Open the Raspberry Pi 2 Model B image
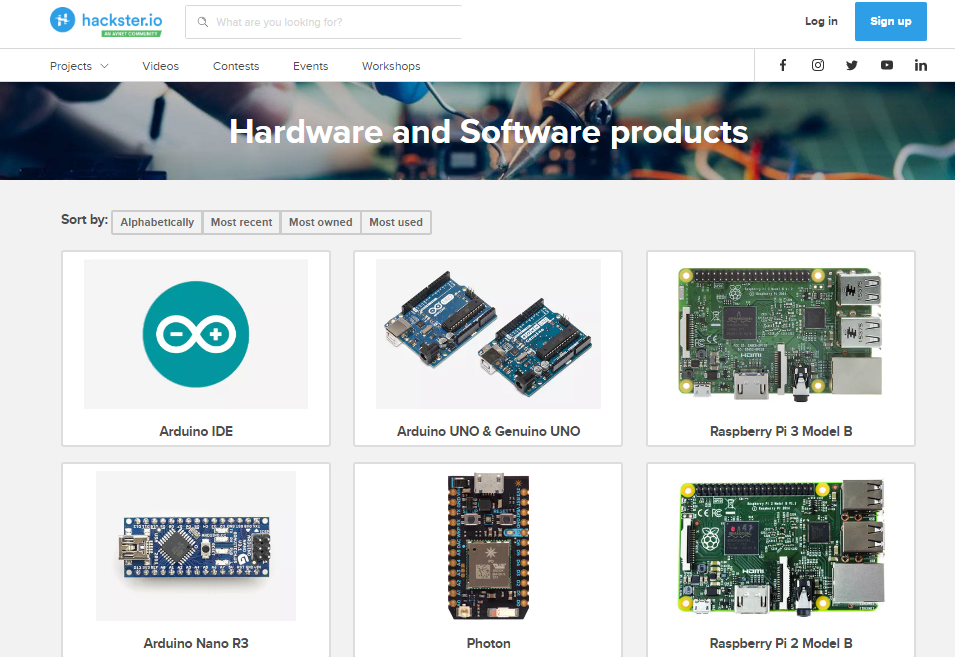The image size is (955, 657). [781, 546]
